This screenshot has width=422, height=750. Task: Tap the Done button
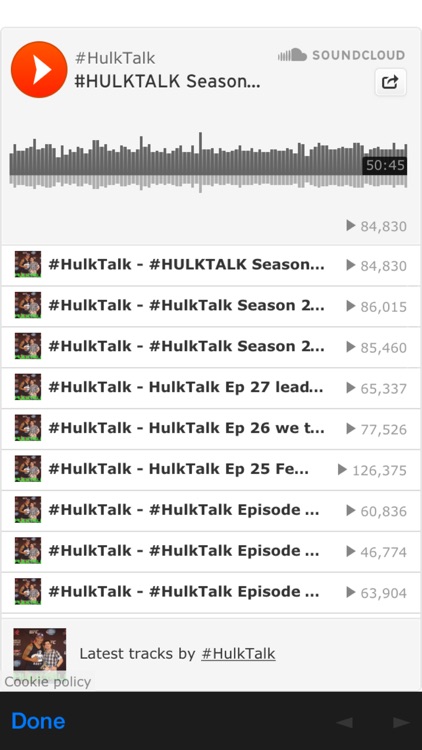(x=38, y=721)
